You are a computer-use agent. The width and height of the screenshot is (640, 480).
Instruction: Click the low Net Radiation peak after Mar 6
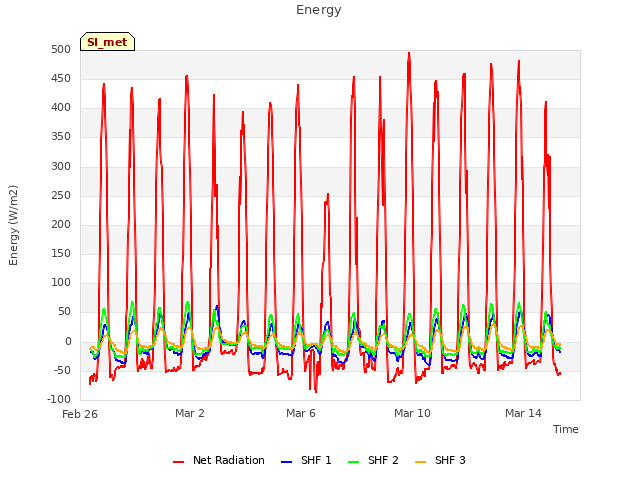click(327, 195)
